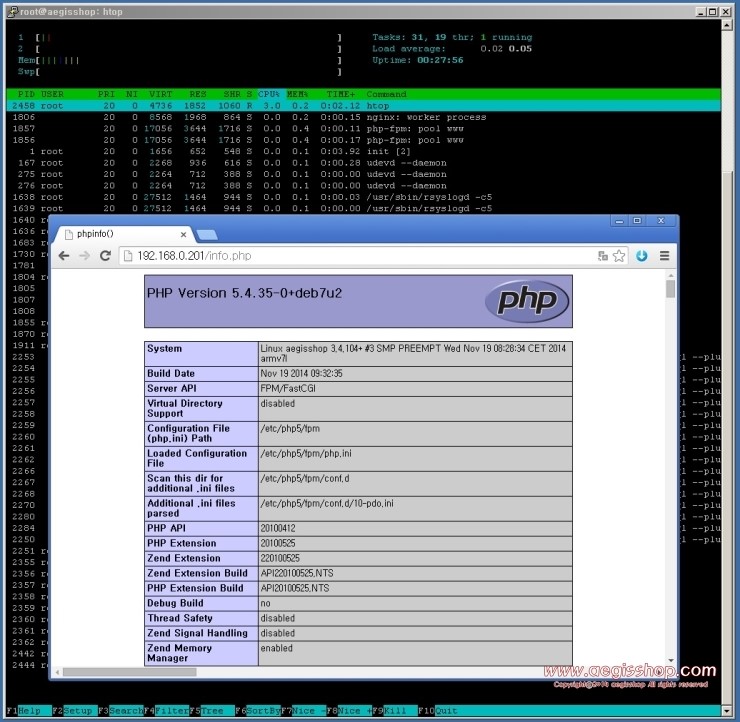This screenshot has height=722, width=740.
Task: Click the /etc/php5/fpm/conf.d/10-pdo.ini value
Action: click(x=327, y=504)
